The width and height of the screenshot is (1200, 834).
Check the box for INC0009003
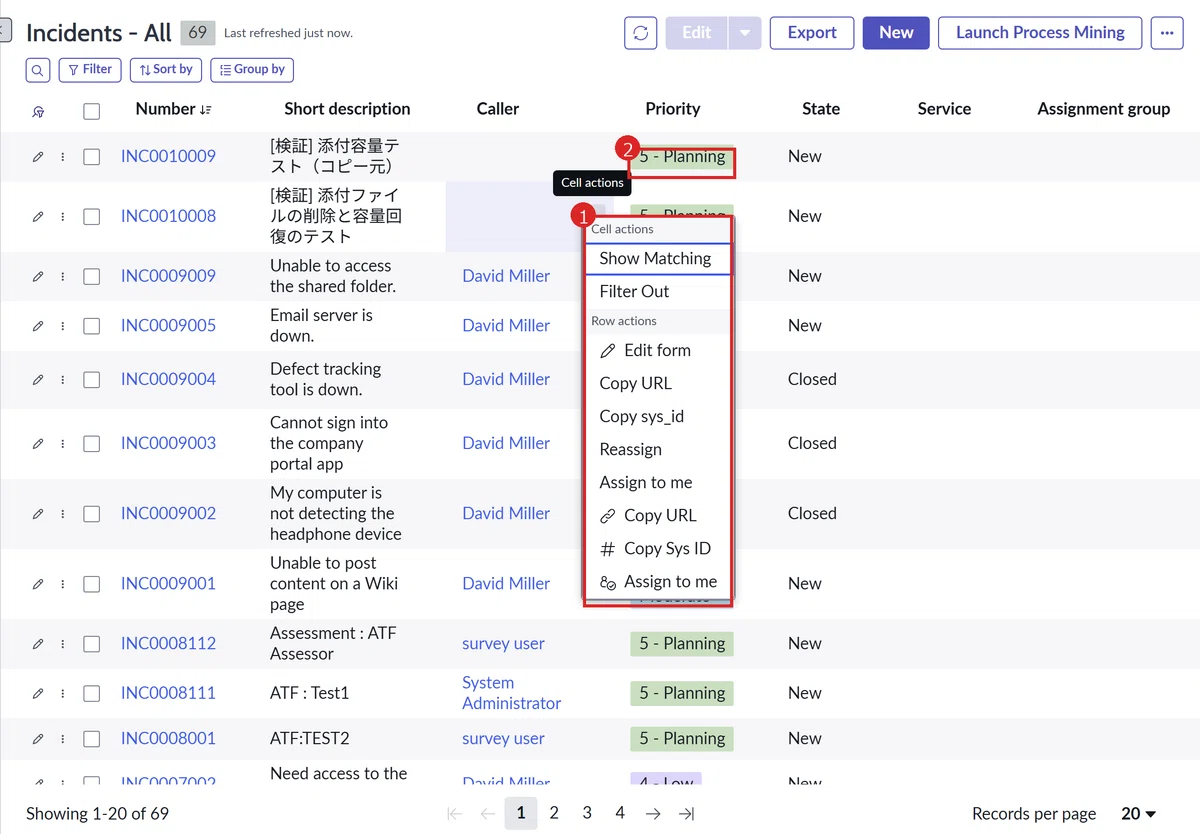pyautogui.click(x=92, y=444)
